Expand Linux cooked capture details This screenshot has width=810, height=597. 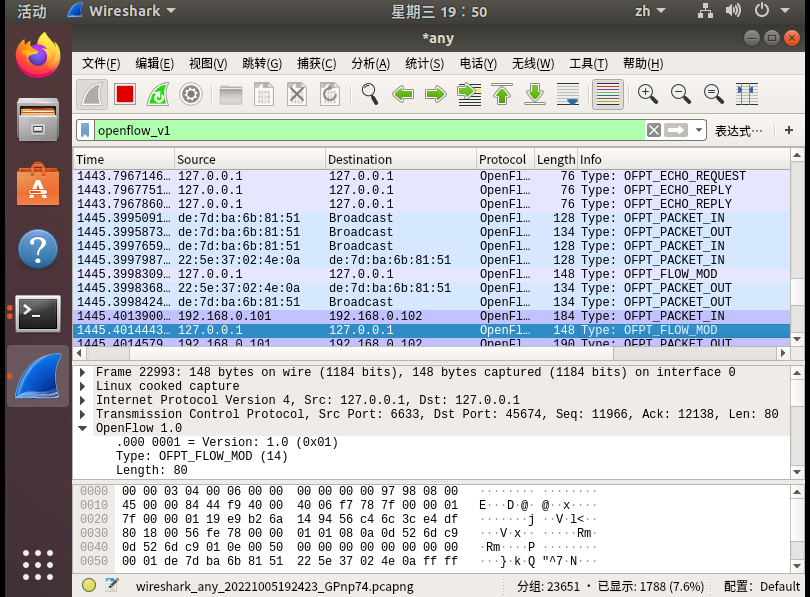point(83,386)
